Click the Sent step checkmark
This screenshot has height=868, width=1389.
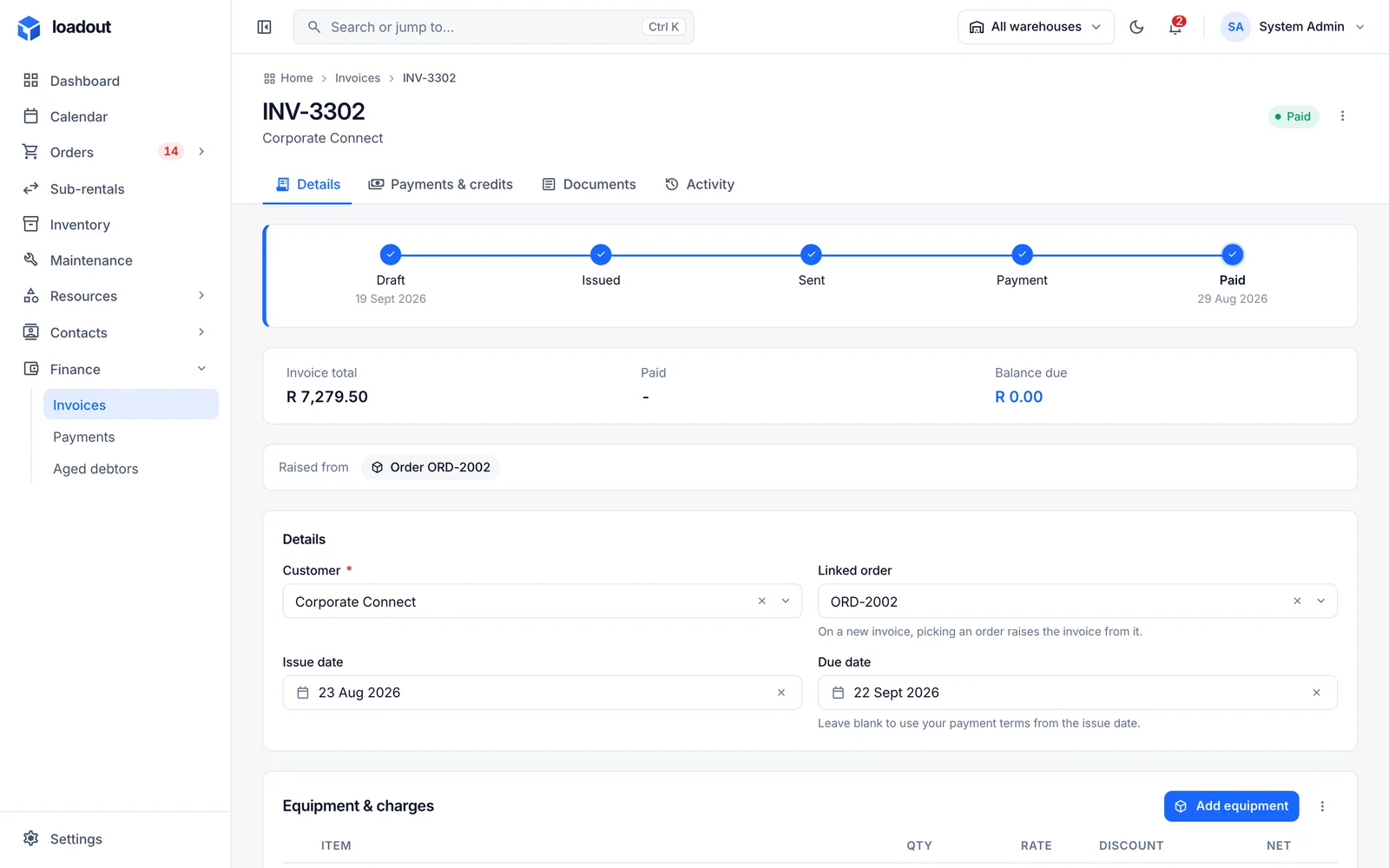(811, 254)
